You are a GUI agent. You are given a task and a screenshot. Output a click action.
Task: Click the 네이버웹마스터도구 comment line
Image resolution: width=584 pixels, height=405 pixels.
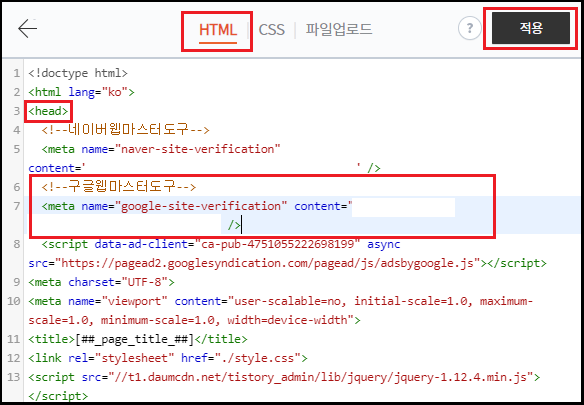[126, 130]
